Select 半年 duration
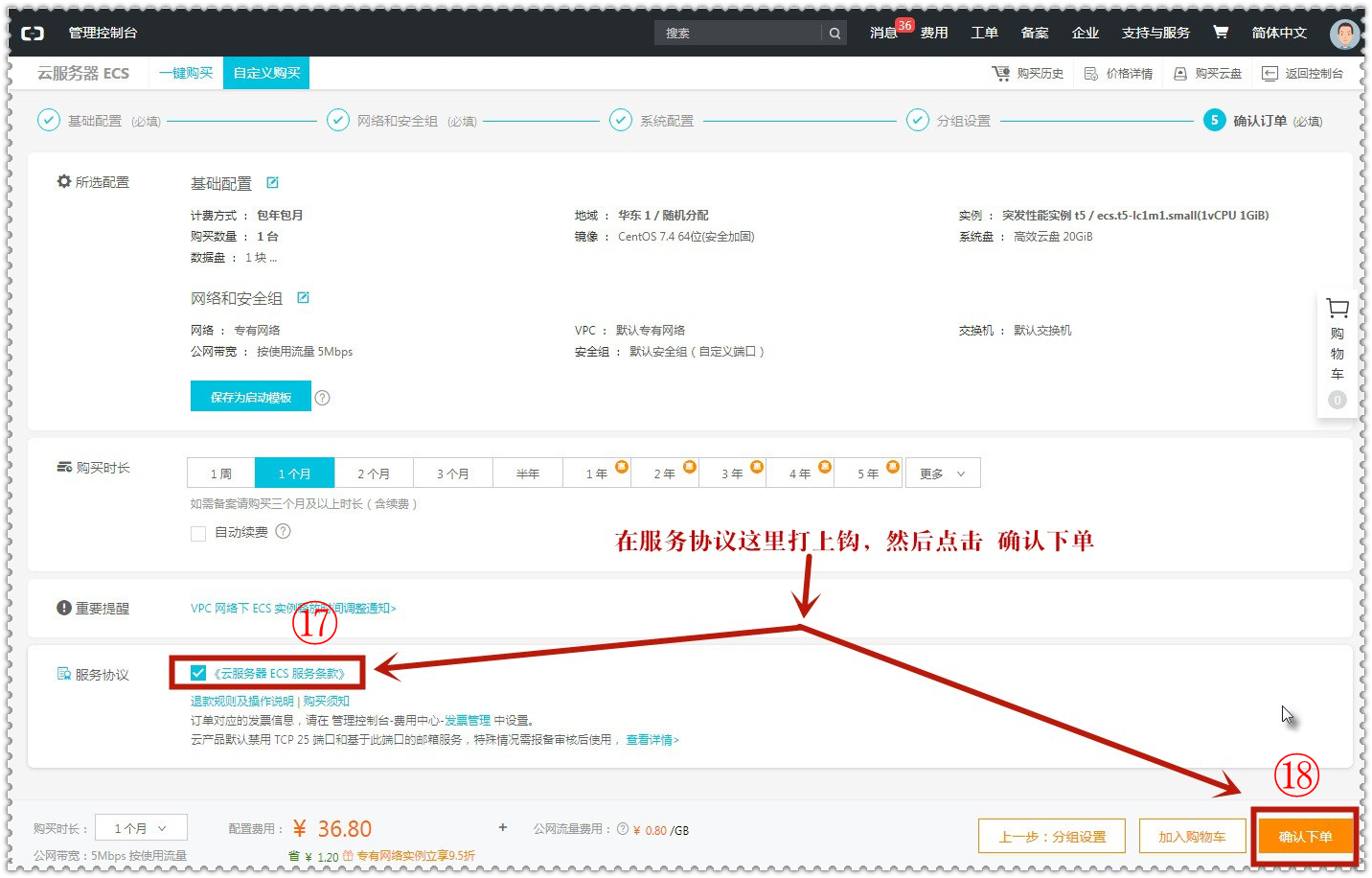 pyautogui.click(x=528, y=474)
